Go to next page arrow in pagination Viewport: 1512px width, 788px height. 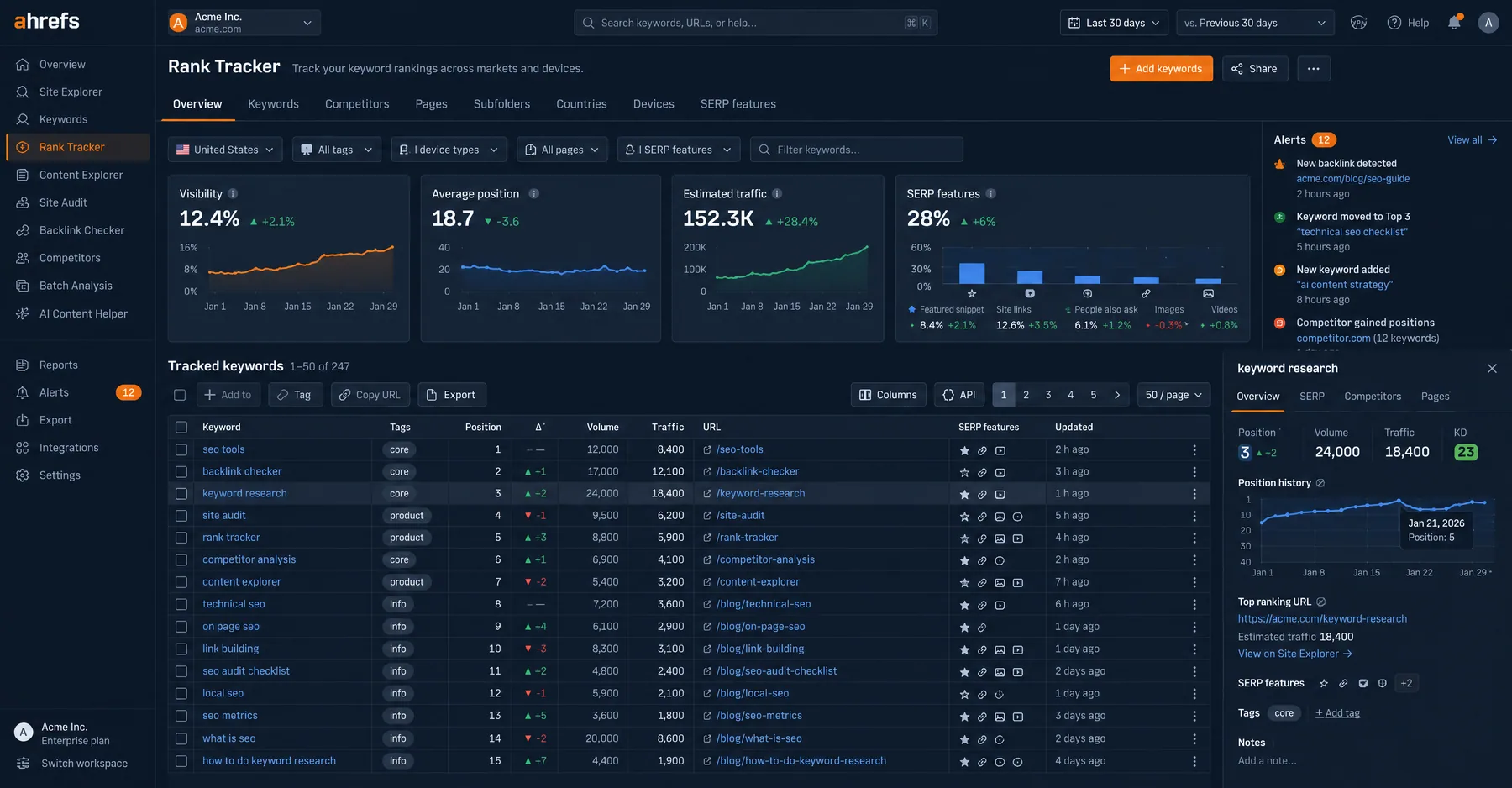pos(1116,395)
